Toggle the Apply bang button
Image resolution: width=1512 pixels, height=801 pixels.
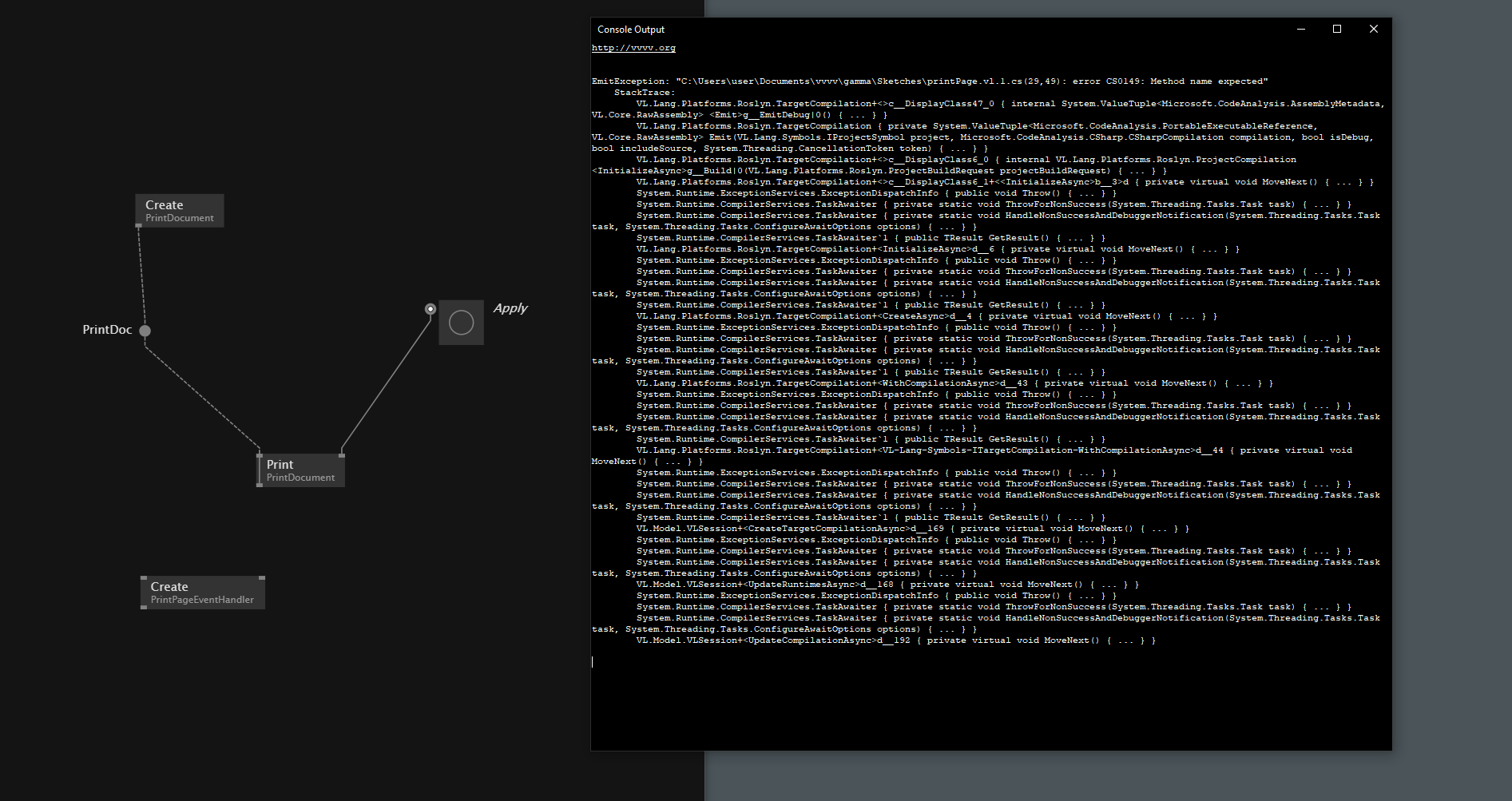462,323
